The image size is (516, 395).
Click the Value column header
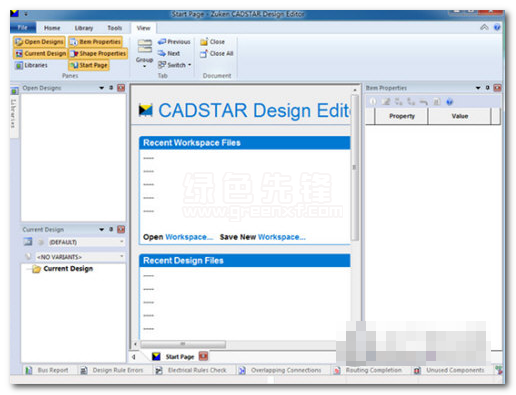click(x=460, y=116)
